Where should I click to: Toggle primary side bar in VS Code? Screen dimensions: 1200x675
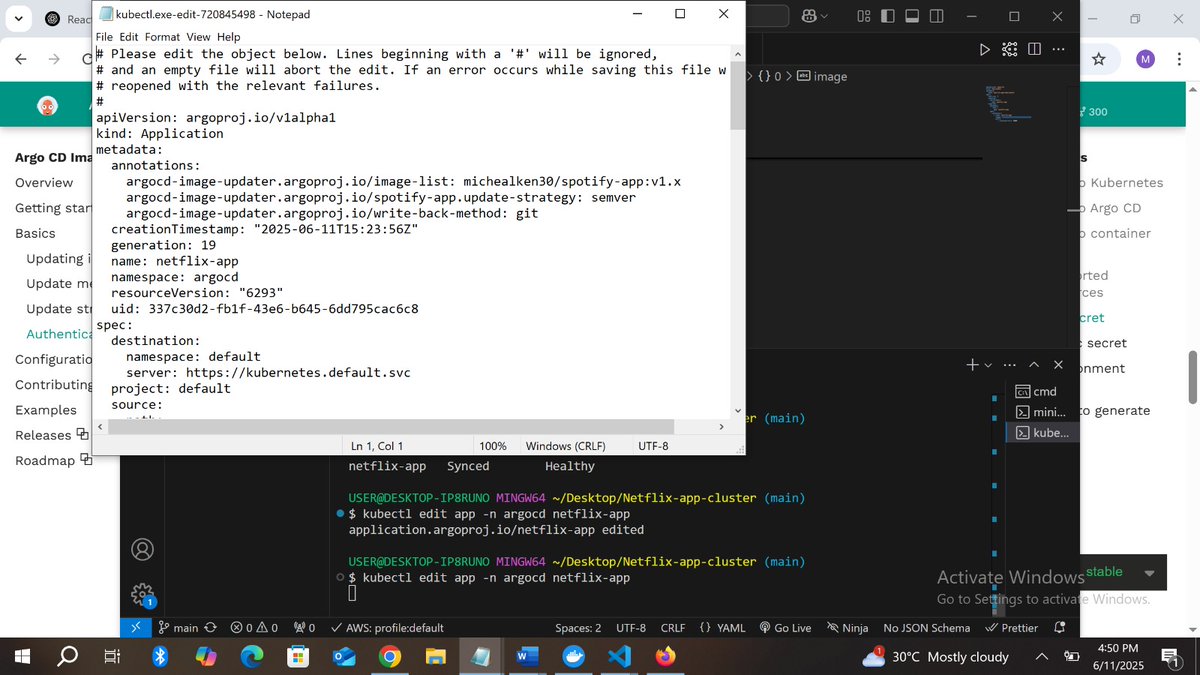pos(888,16)
